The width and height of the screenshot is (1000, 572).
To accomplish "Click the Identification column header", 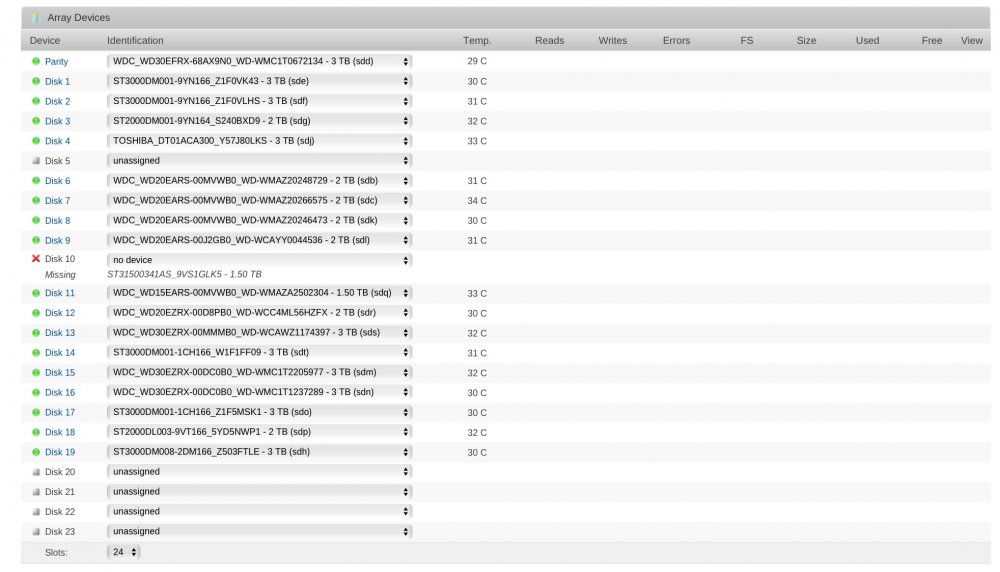I will point(135,40).
